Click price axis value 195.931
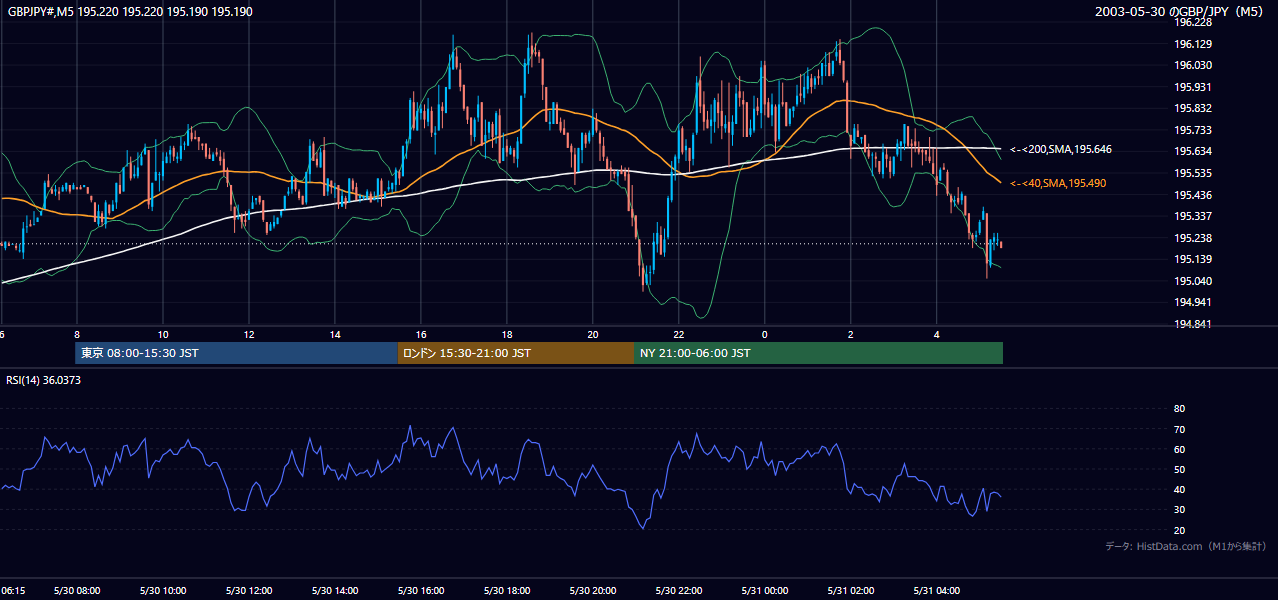Viewport: 1278px width, 600px height. tap(1194, 87)
